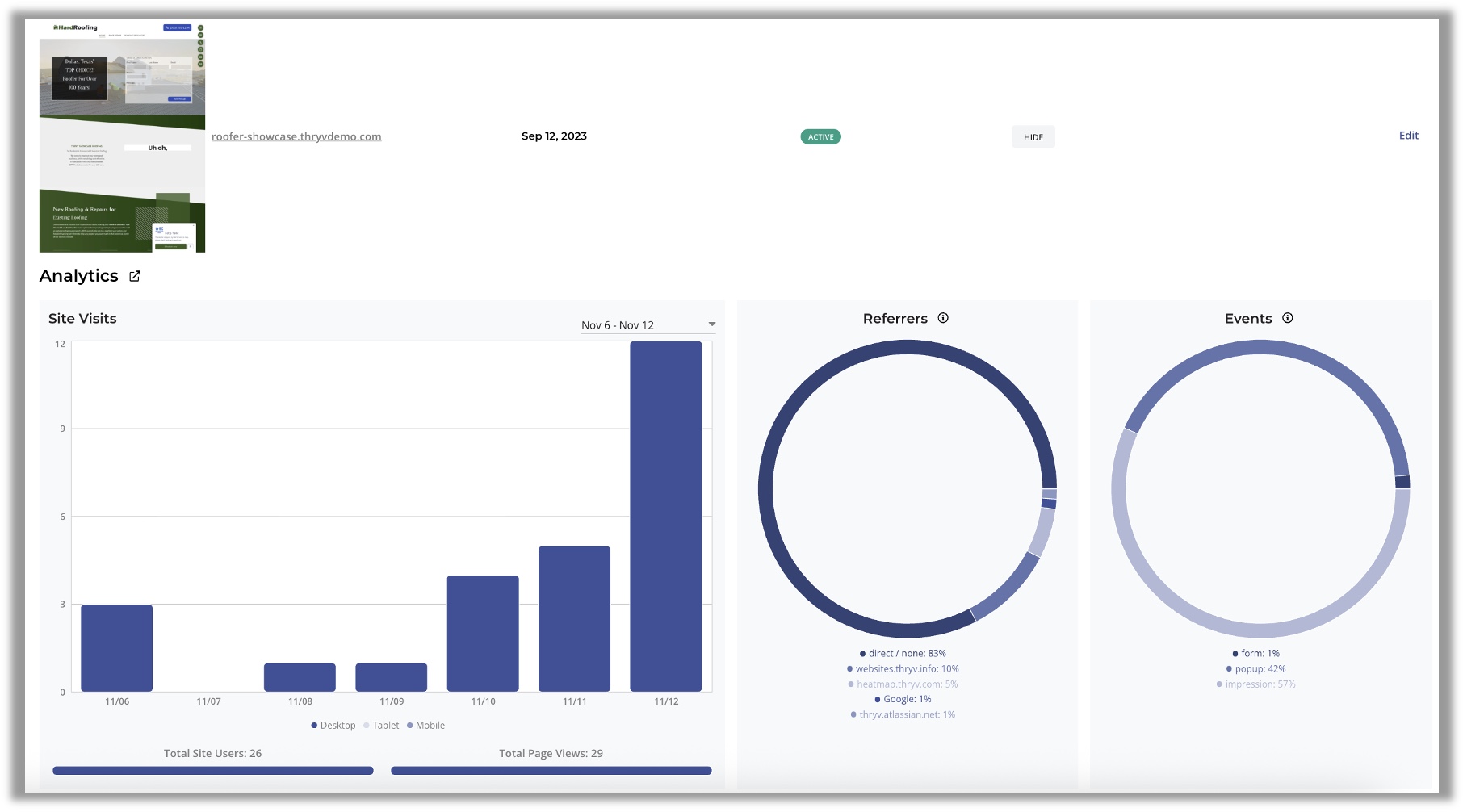The width and height of the screenshot is (1463, 812).
Task: Click the Total Site Users progress bar
Action: tap(213, 771)
